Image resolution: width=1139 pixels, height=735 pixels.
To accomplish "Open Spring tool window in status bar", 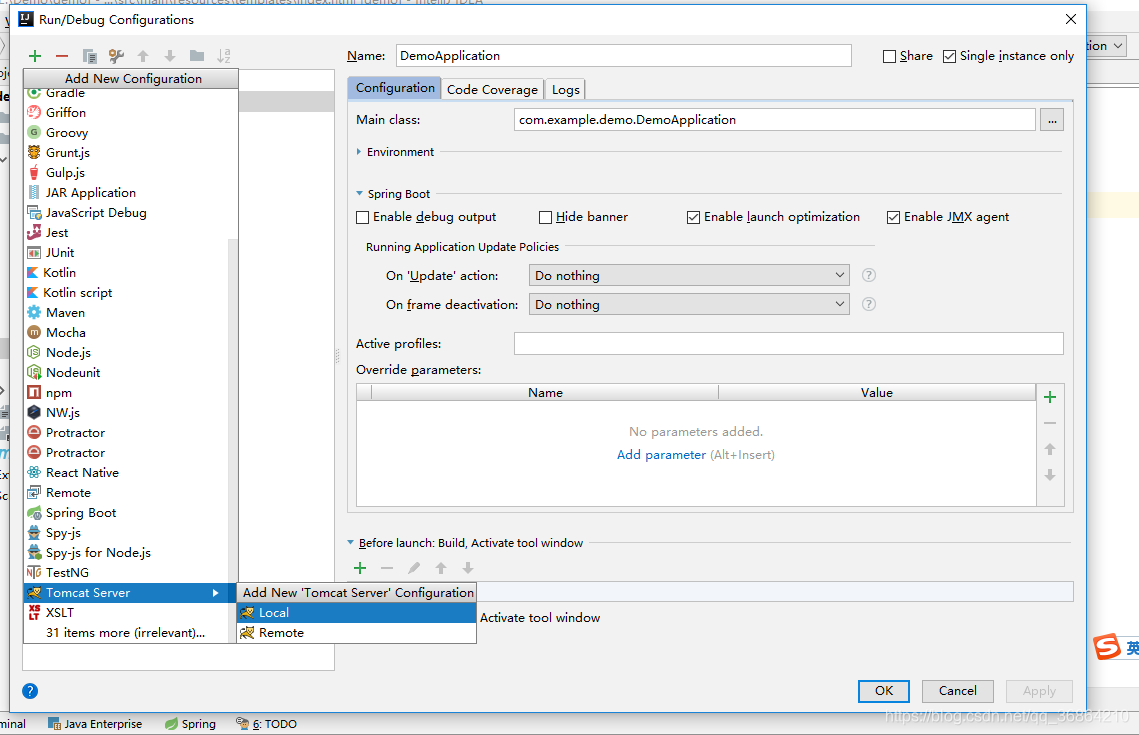I will tap(190, 724).
